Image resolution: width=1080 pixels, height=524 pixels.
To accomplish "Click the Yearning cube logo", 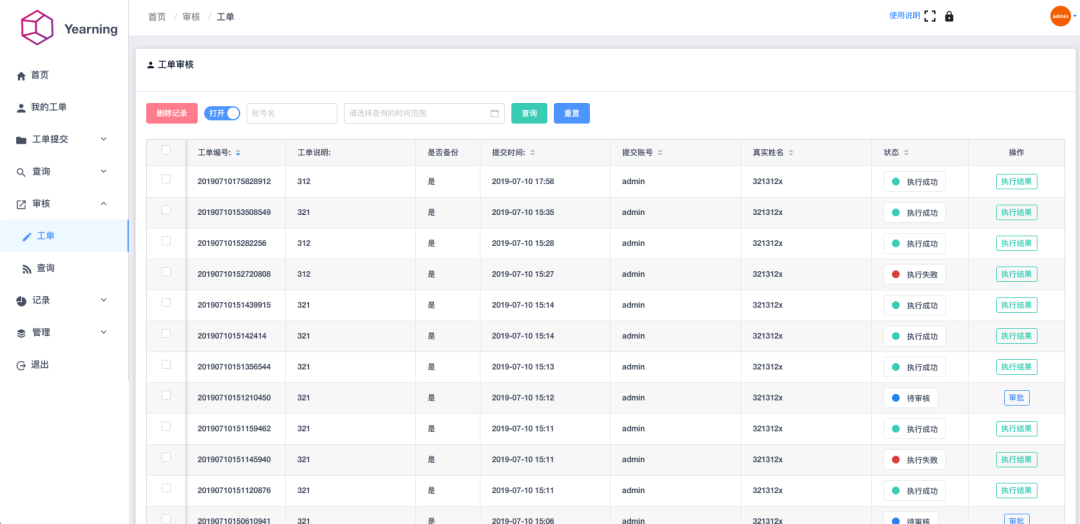I will tap(37, 28).
